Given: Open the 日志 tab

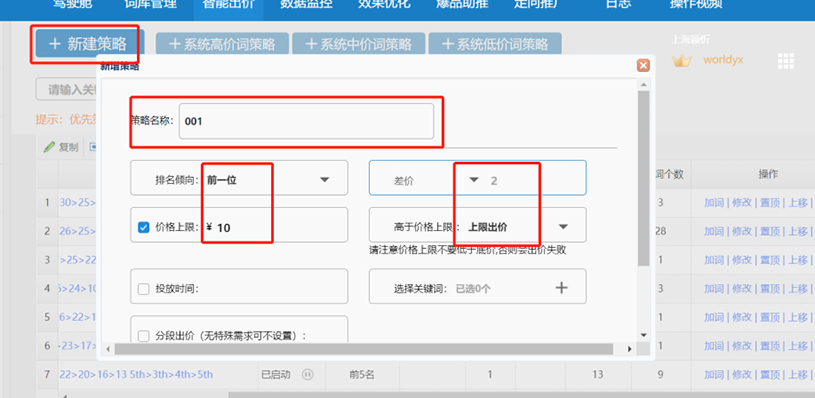Looking at the screenshot, I should point(619,4).
